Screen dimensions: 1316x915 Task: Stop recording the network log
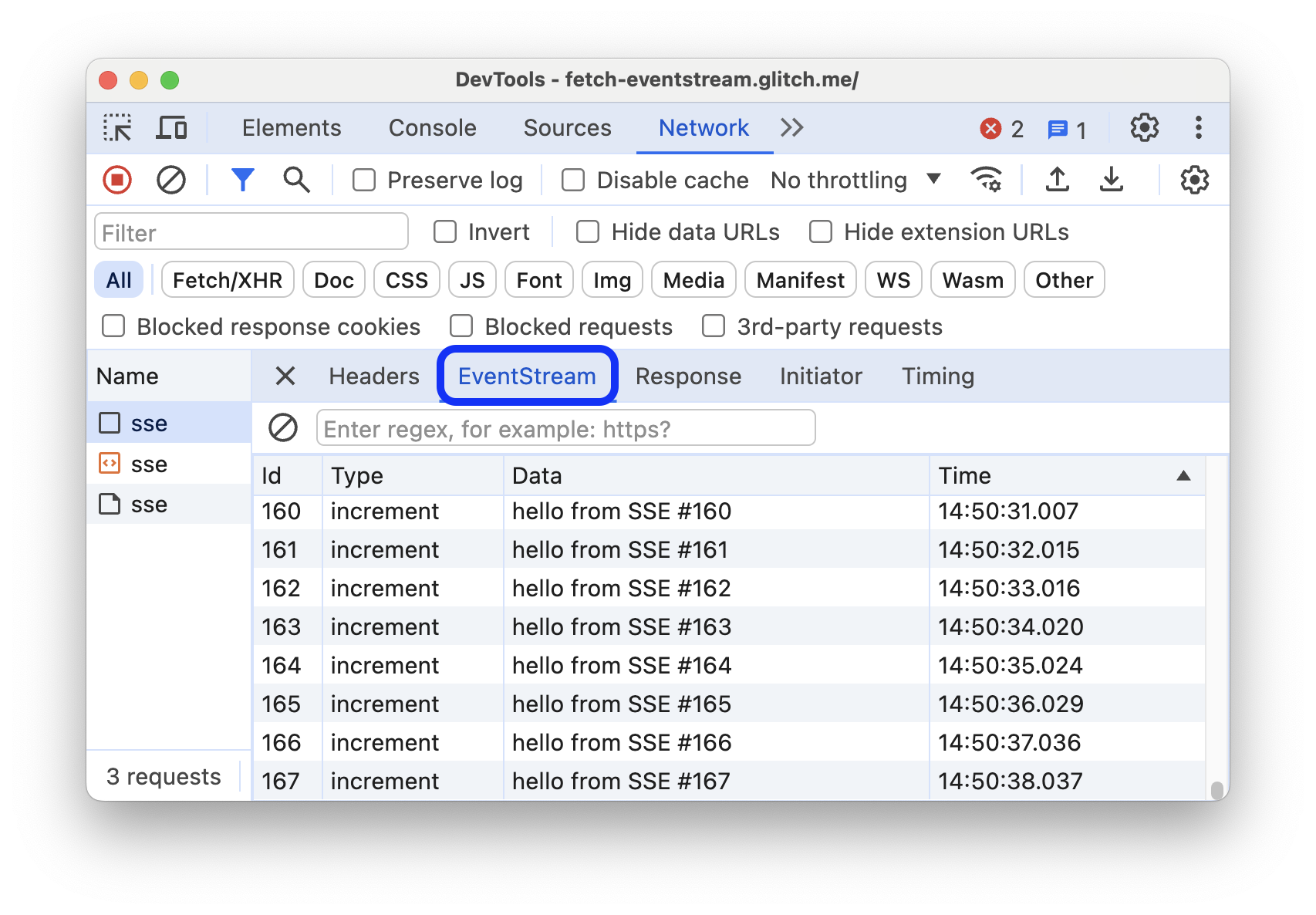(116, 180)
